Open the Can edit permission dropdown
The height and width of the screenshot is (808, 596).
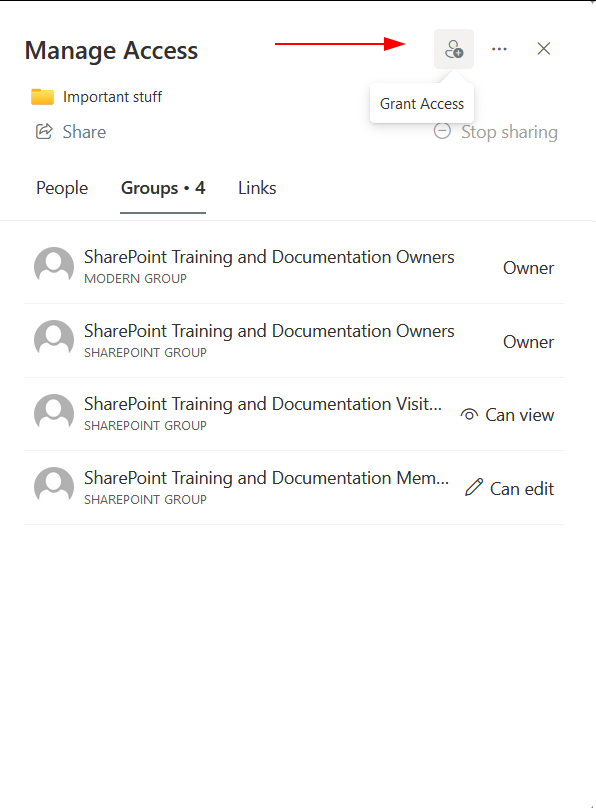[x=509, y=489]
